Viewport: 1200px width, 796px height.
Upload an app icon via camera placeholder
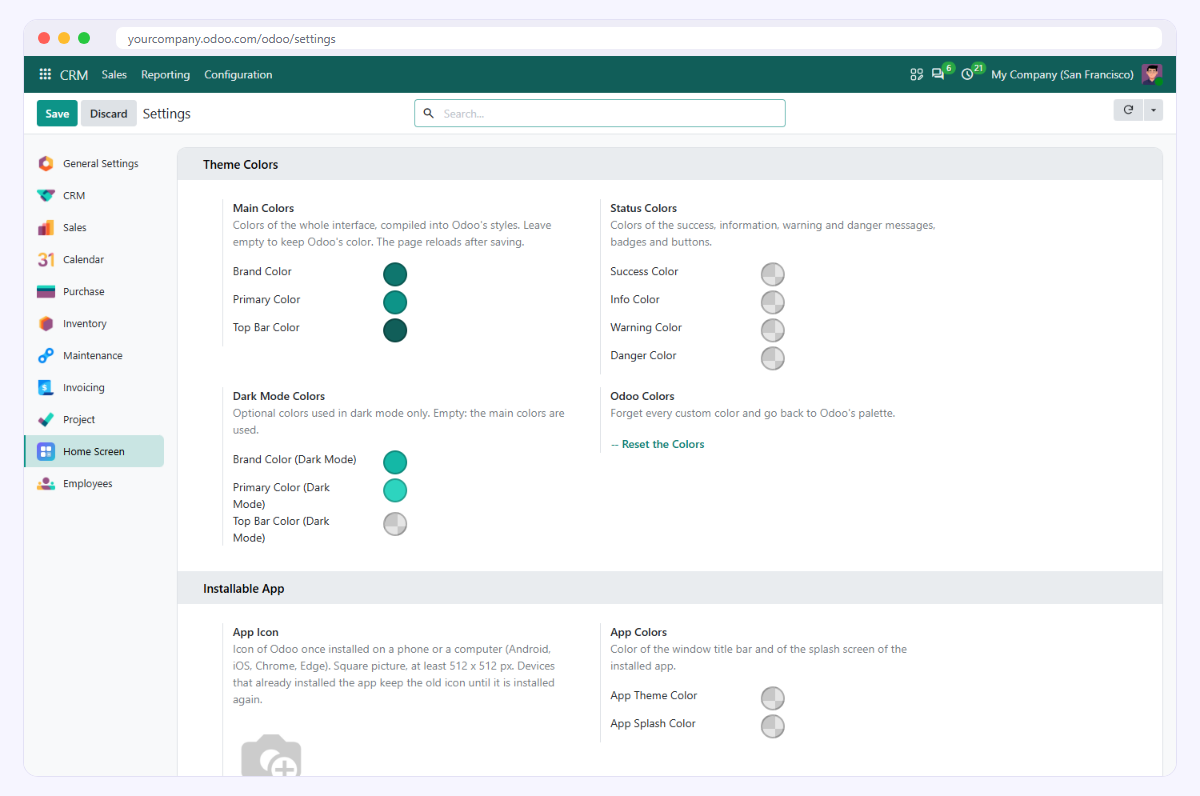tap(271, 757)
